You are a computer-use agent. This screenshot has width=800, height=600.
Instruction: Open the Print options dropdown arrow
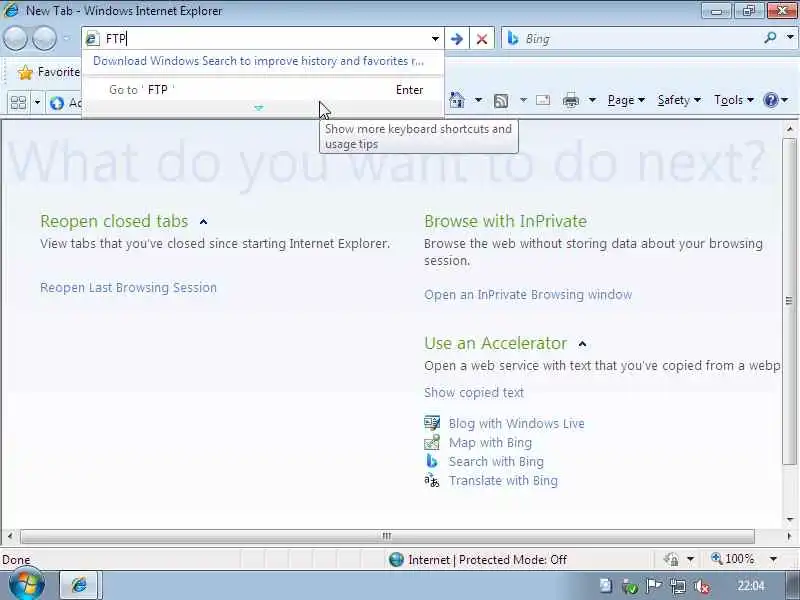pyautogui.click(x=592, y=100)
